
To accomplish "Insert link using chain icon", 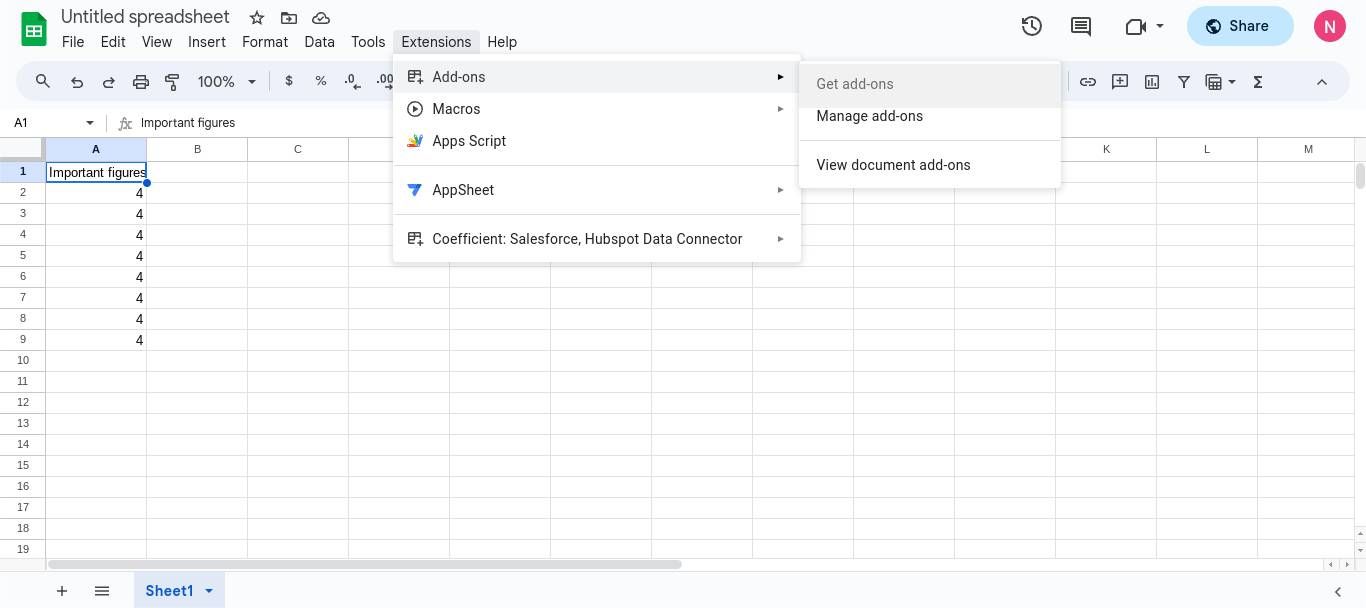I will click(x=1087, y=82).
